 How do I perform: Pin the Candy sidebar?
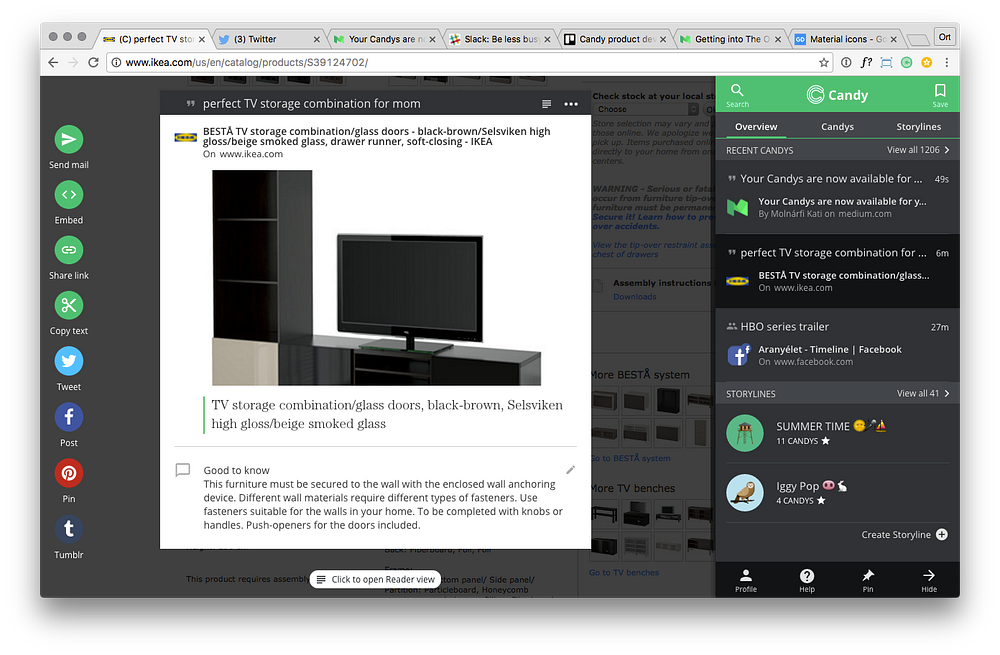868,580
